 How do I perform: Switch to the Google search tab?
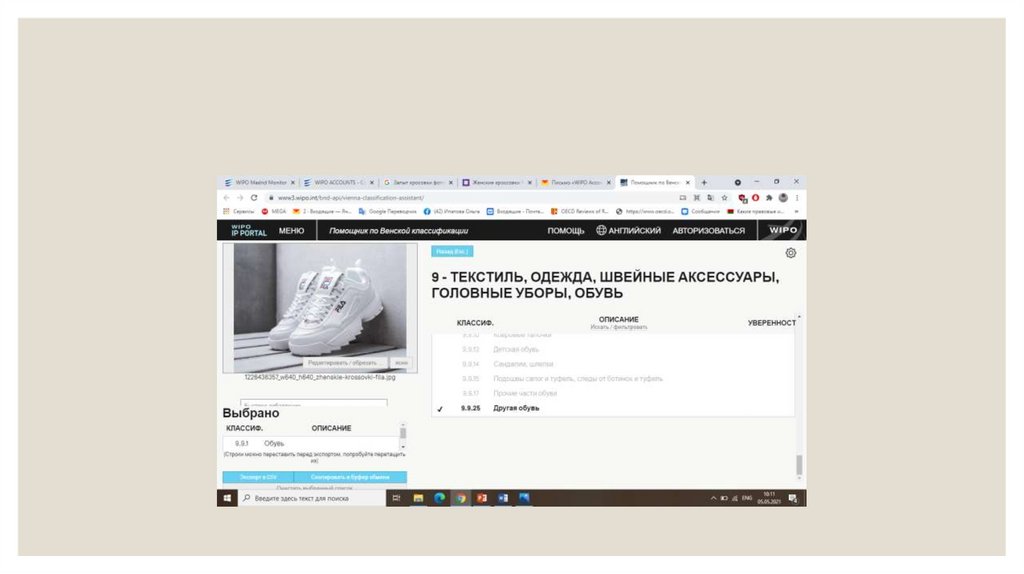(x=416, y=183)
